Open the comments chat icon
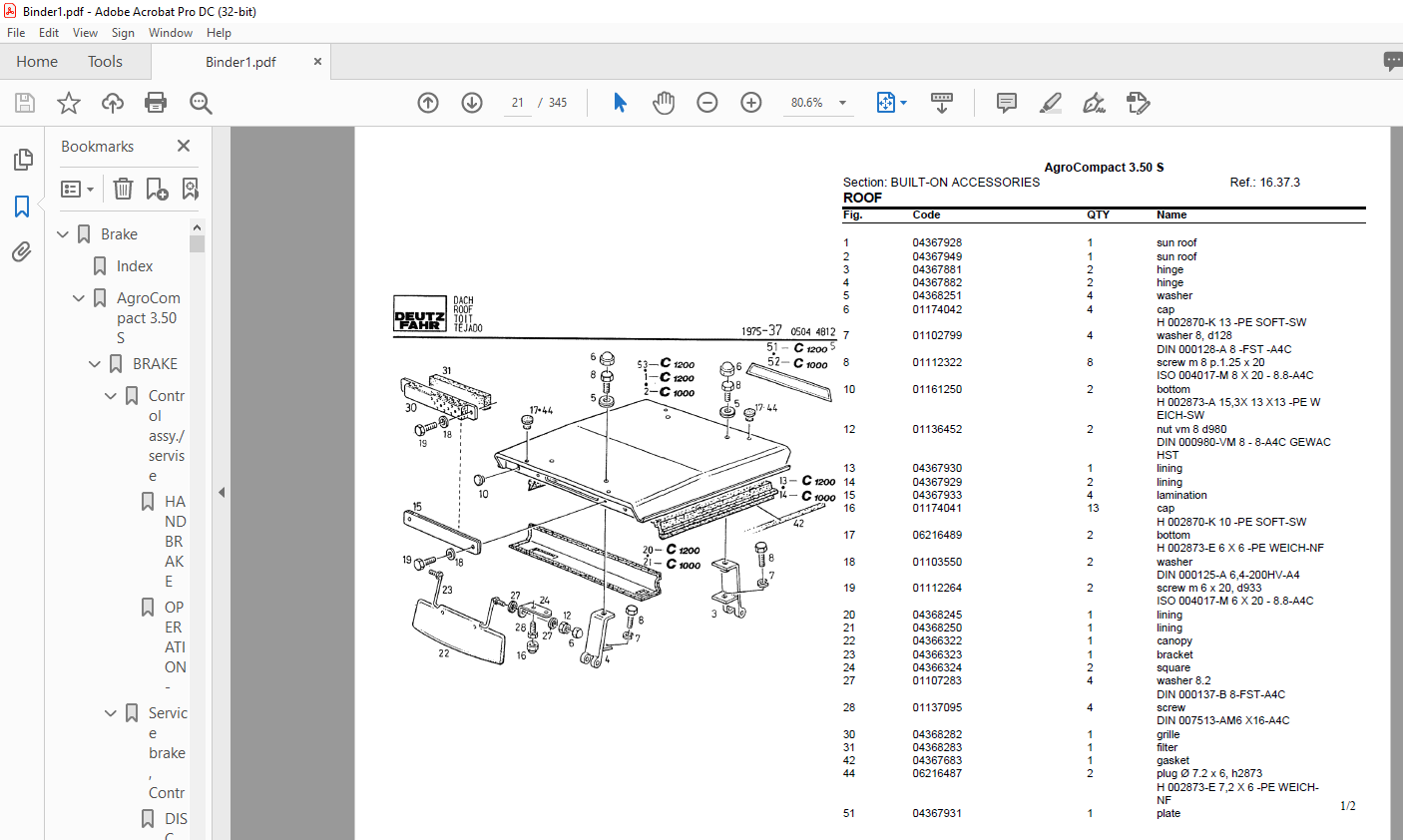Screen dimensions: 1403x840 1393,61
